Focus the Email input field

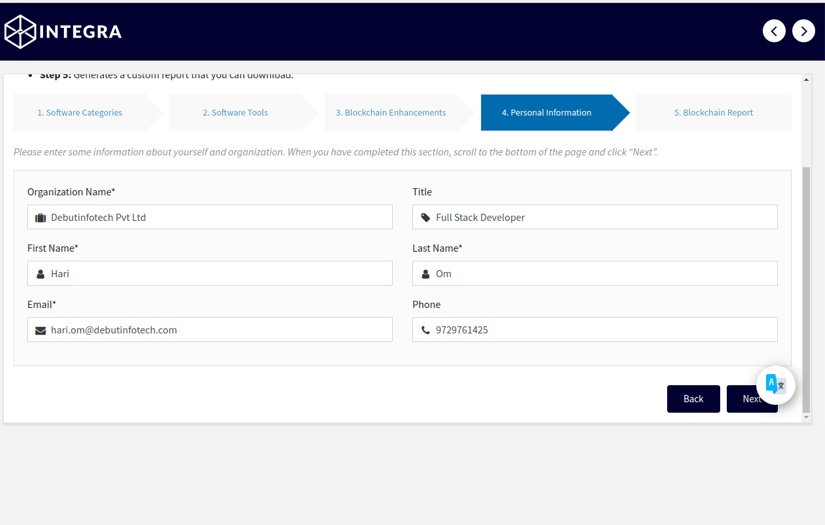click(x=210, y=330)
